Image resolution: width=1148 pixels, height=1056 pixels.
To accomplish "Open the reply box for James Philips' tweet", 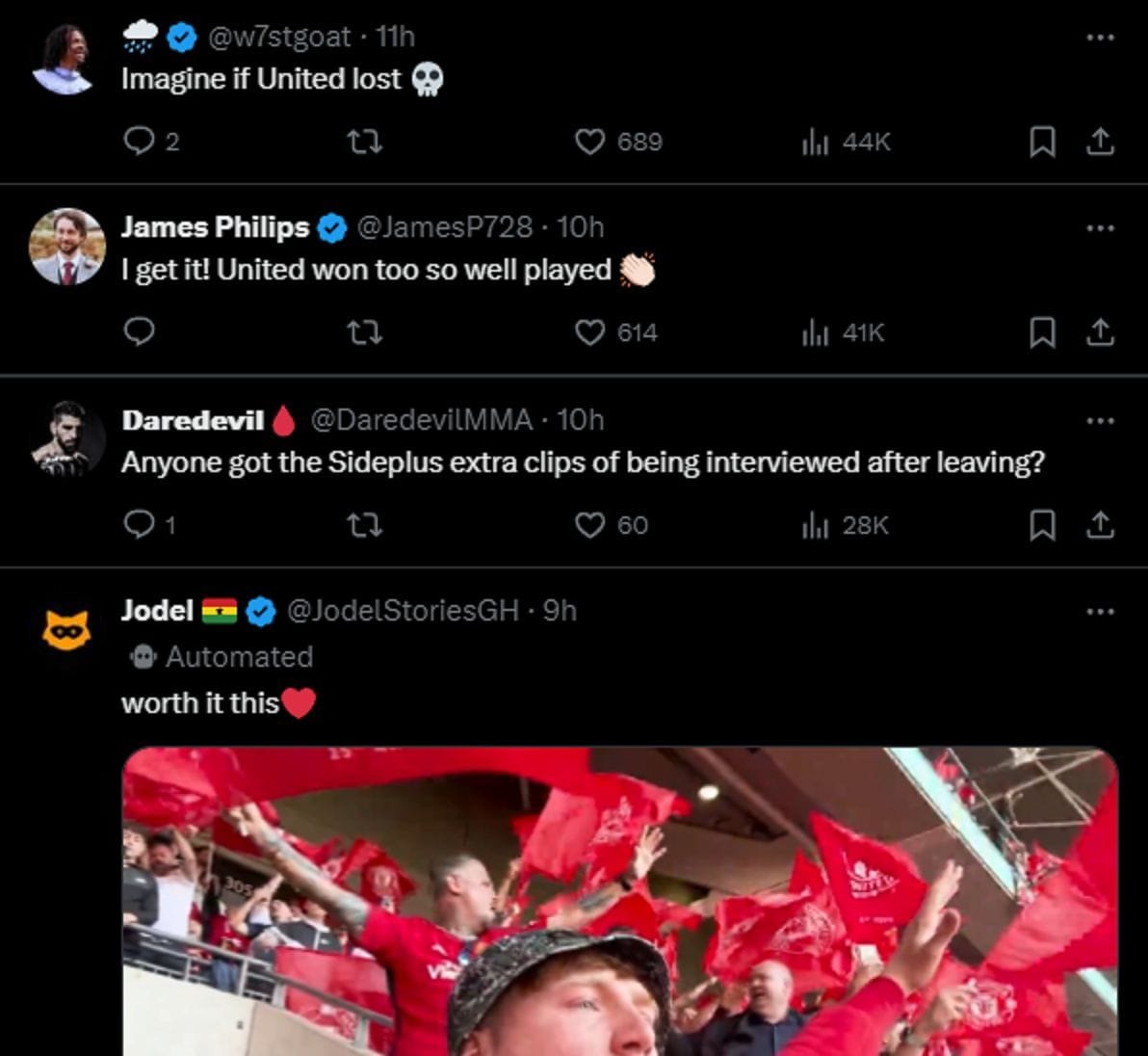I will tap(141, 333).
